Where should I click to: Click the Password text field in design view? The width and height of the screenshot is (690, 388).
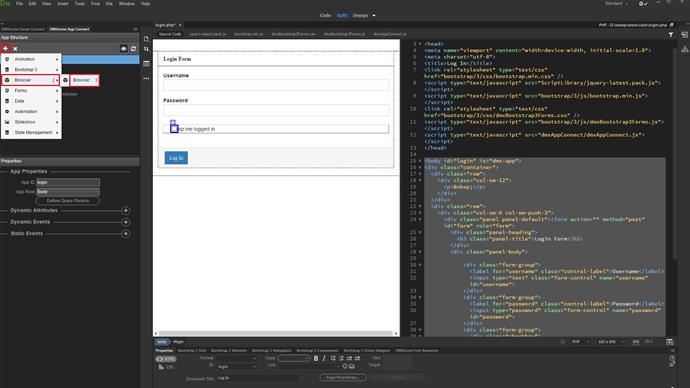[276, 110]
